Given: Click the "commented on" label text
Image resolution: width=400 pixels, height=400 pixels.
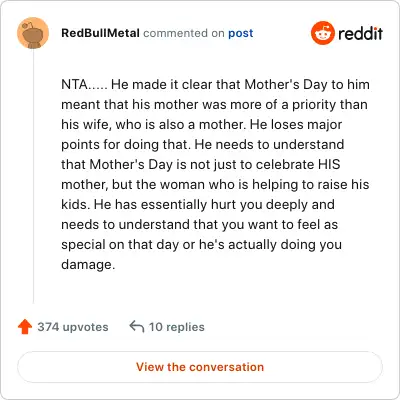Looking at the screenshot, I should [x=184, y=33].
